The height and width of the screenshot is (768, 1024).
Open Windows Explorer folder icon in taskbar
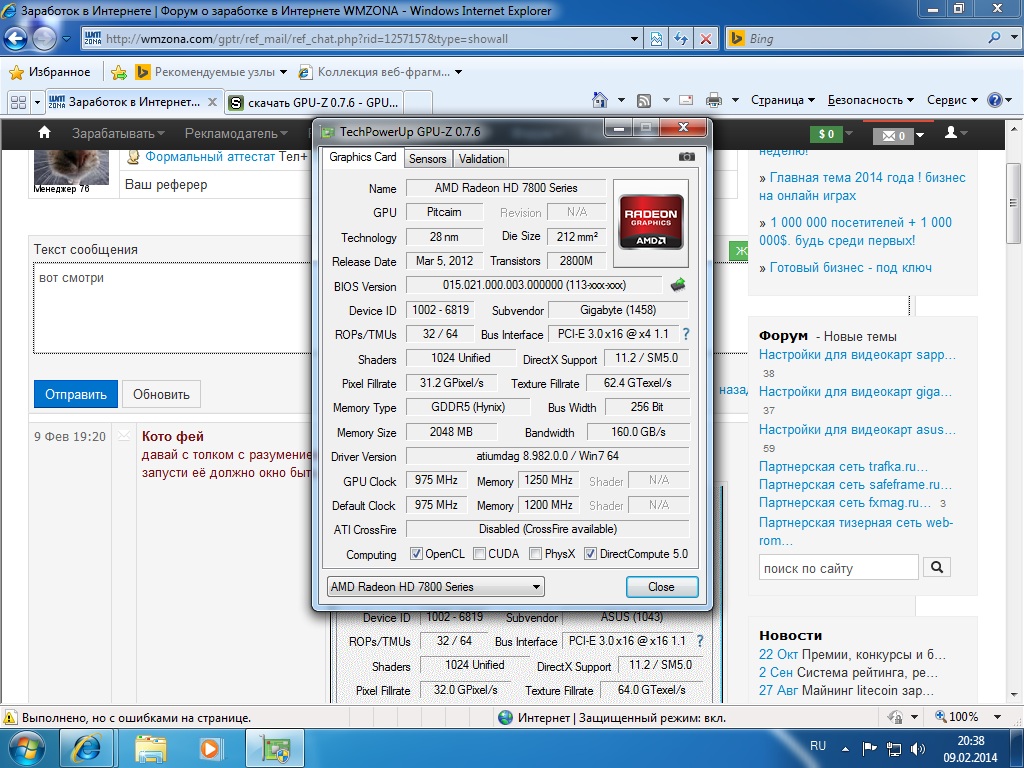pyautogui.click(x=150, y=748)
